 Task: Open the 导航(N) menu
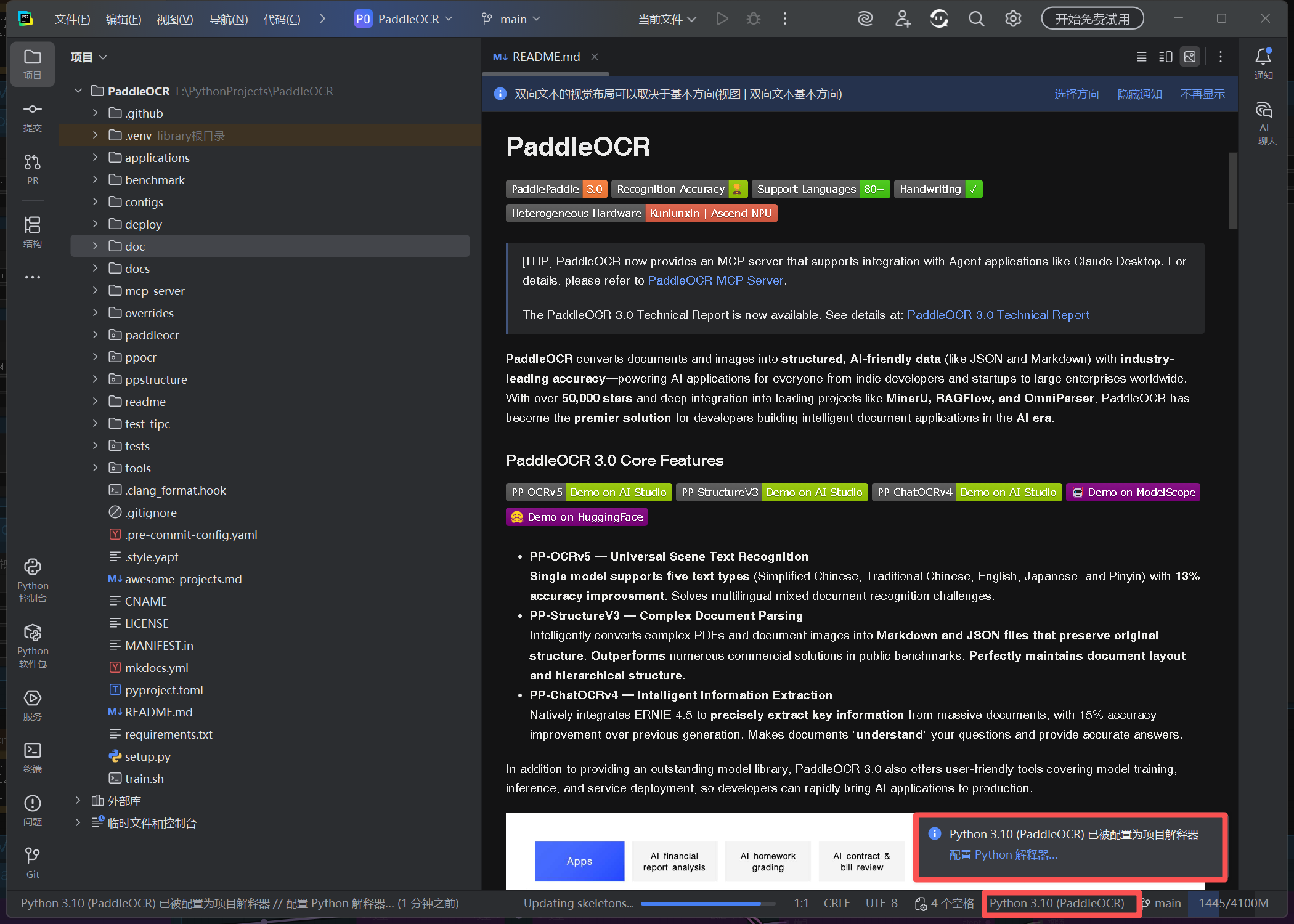coord(228,19)
